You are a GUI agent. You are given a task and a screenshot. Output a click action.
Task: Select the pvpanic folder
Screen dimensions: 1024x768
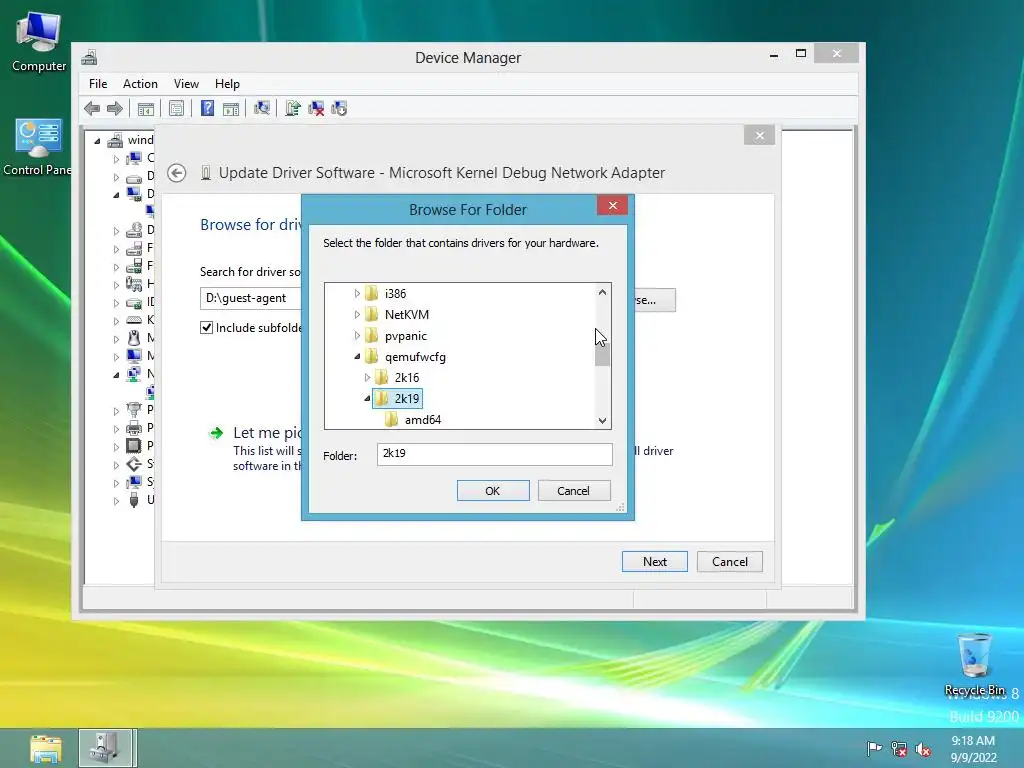[406, 336]
